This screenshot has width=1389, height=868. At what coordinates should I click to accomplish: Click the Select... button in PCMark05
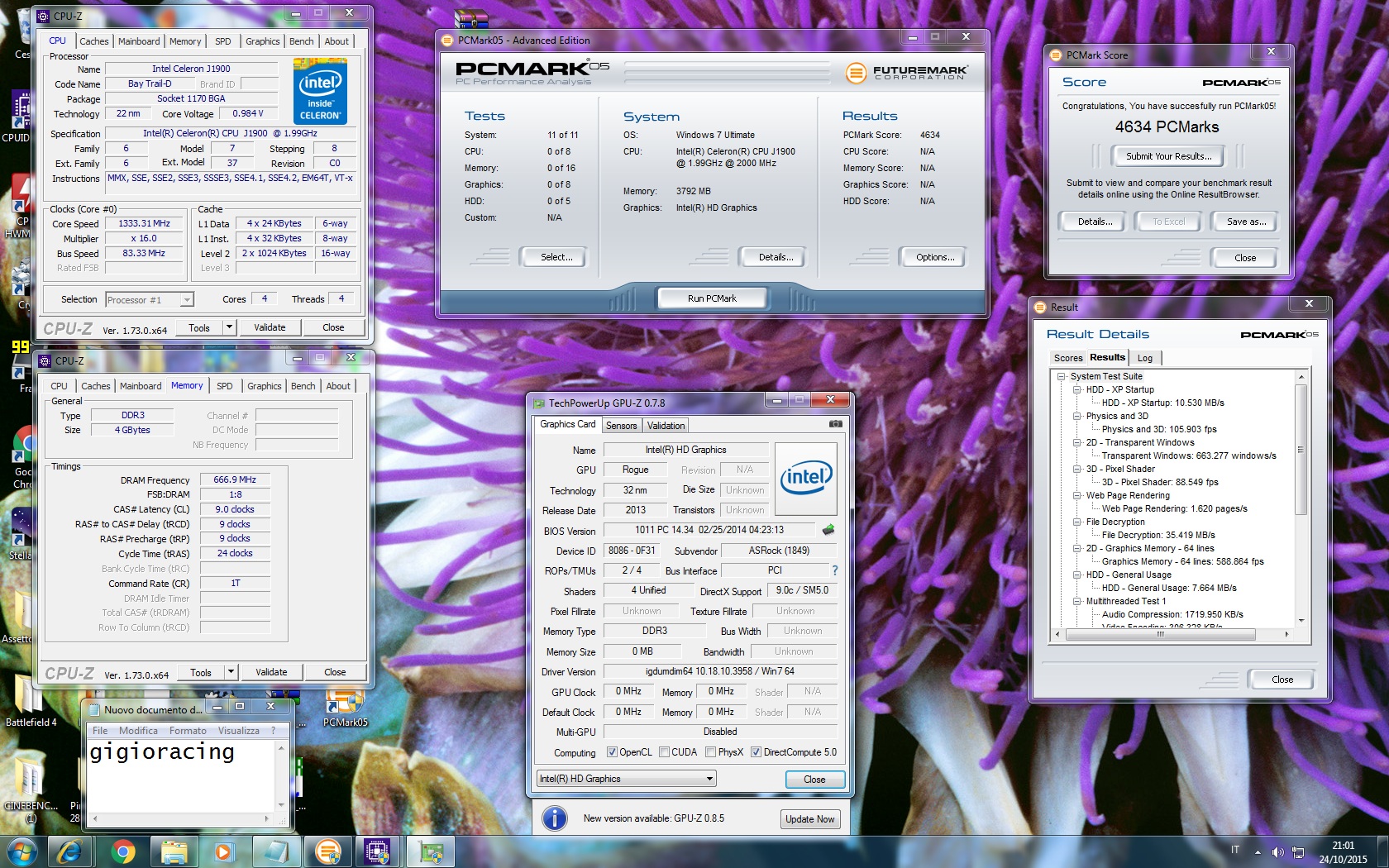point(556,257)
